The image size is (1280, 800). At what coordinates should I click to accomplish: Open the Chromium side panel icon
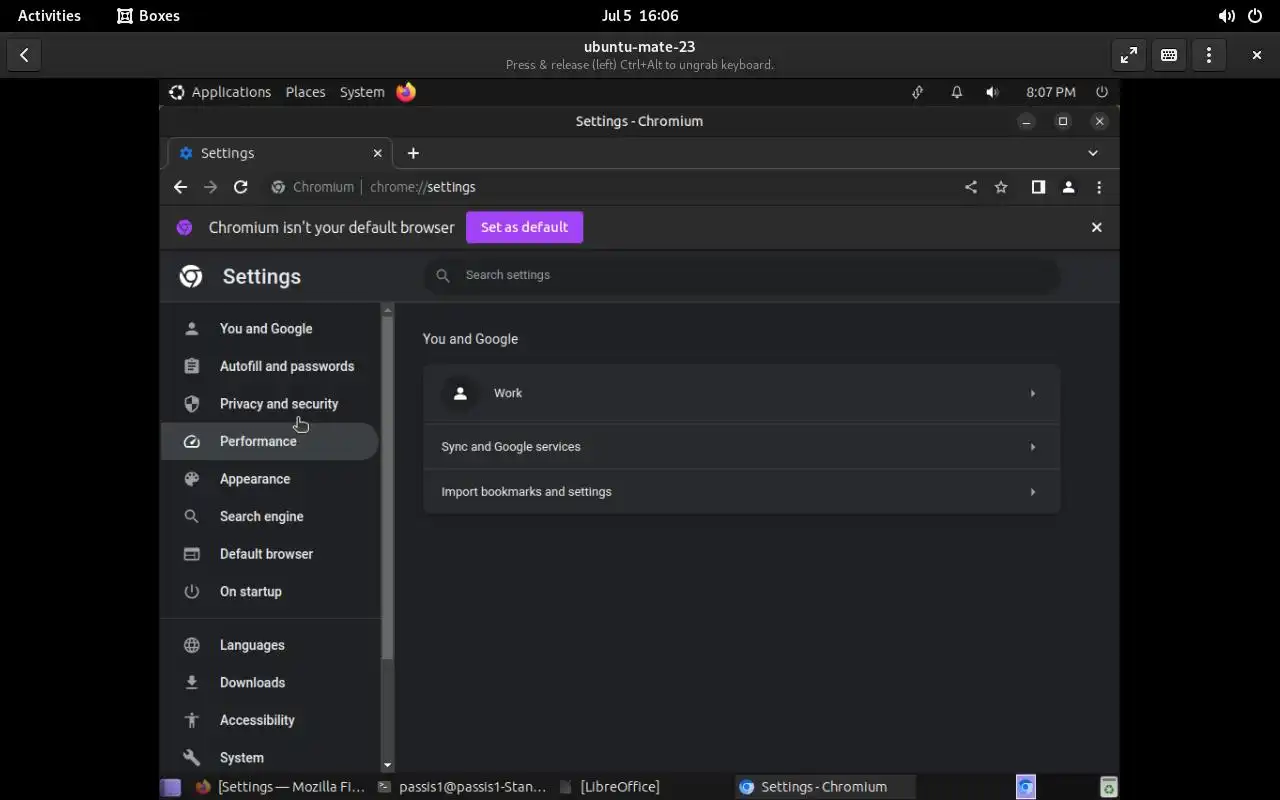click(x=1038, y=187)
